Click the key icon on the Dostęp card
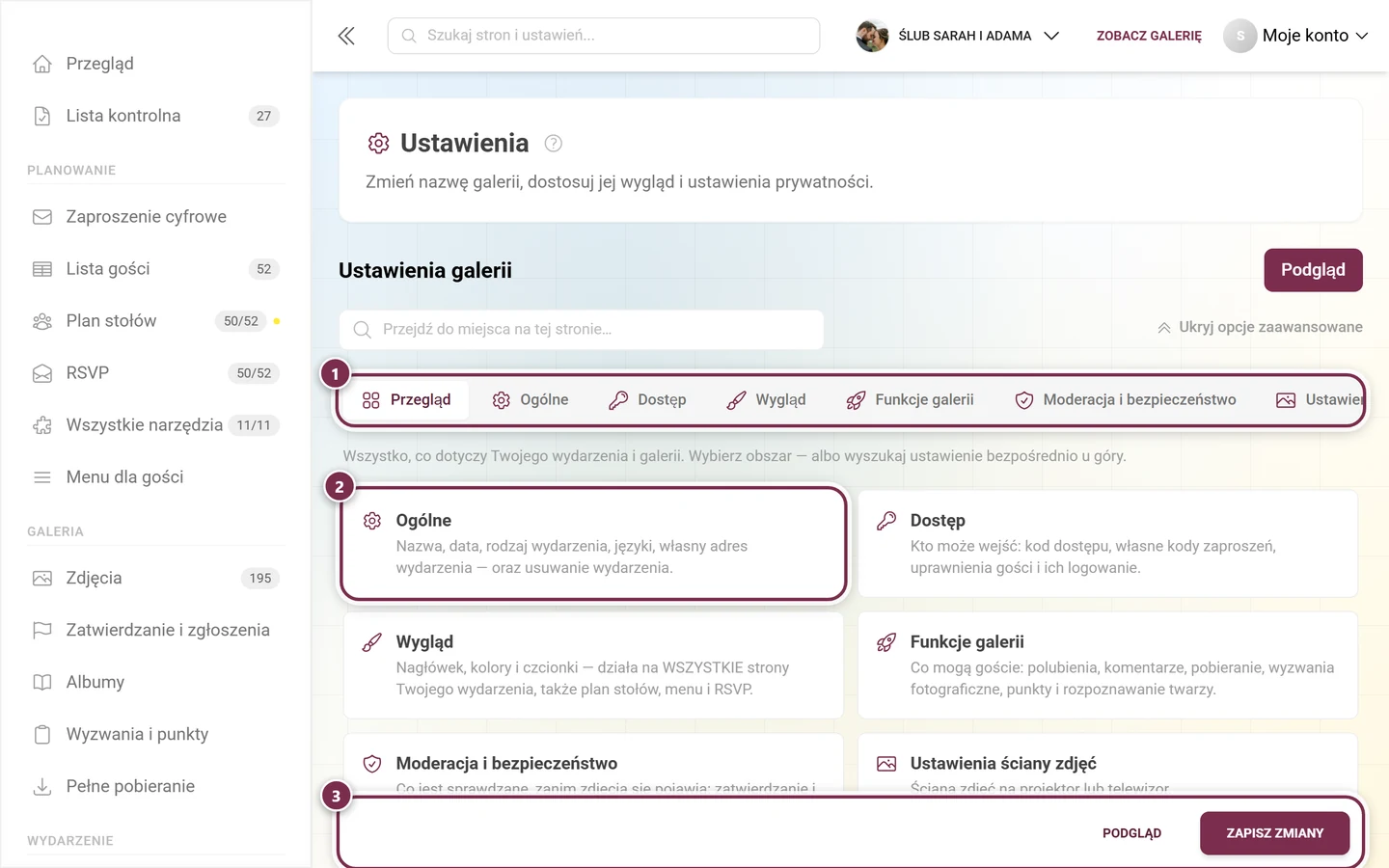 [886, 521]
